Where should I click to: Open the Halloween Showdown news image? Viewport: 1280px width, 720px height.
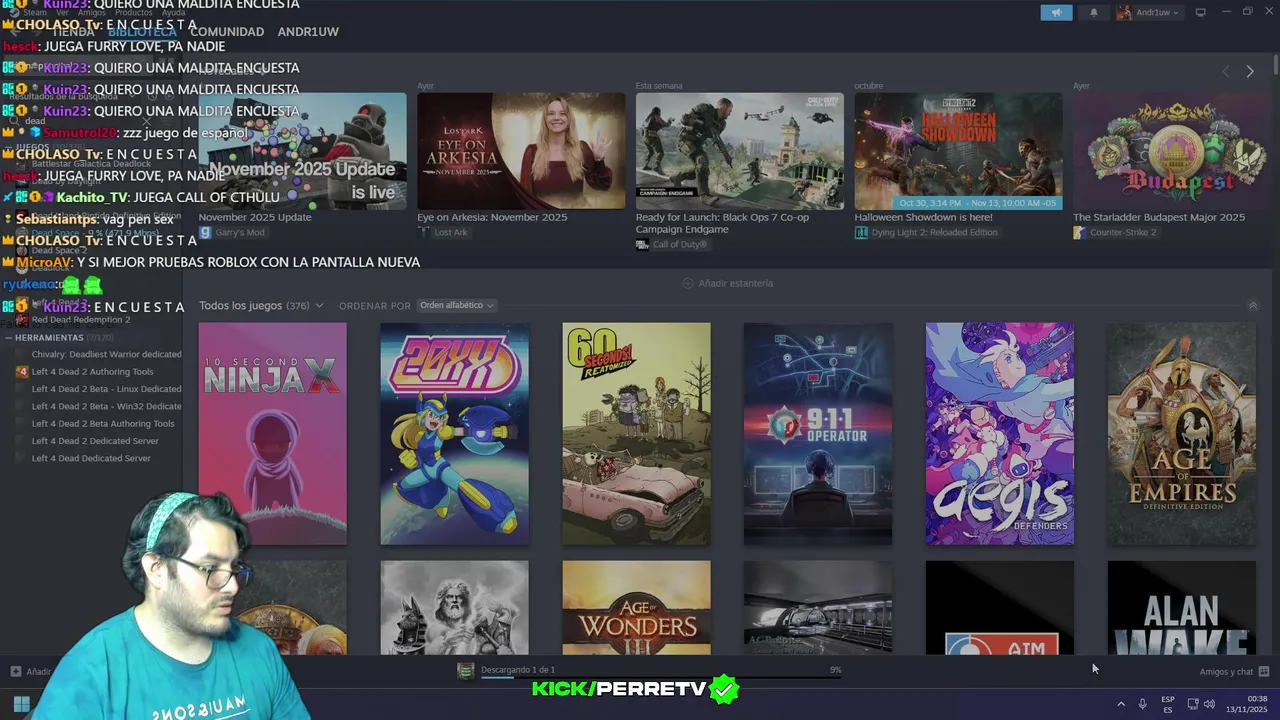pyautogui.click(x=958, y=151)
